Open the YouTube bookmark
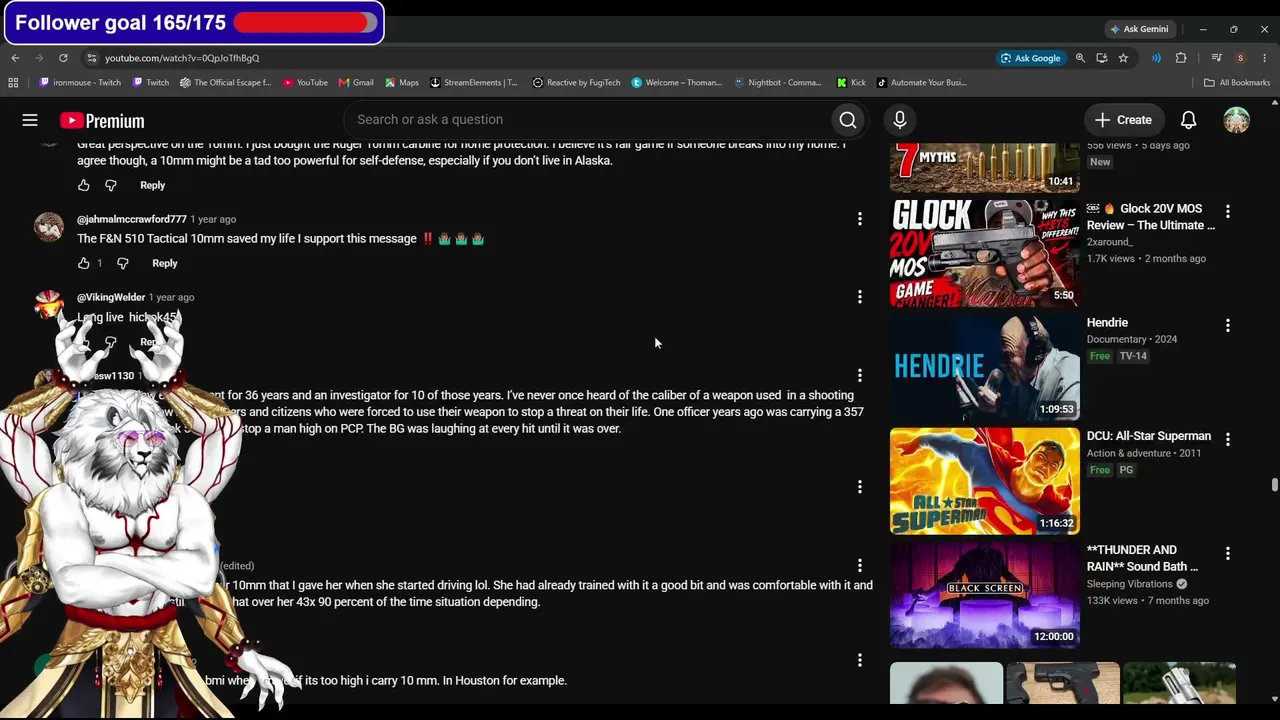 (x=305, y=83)
